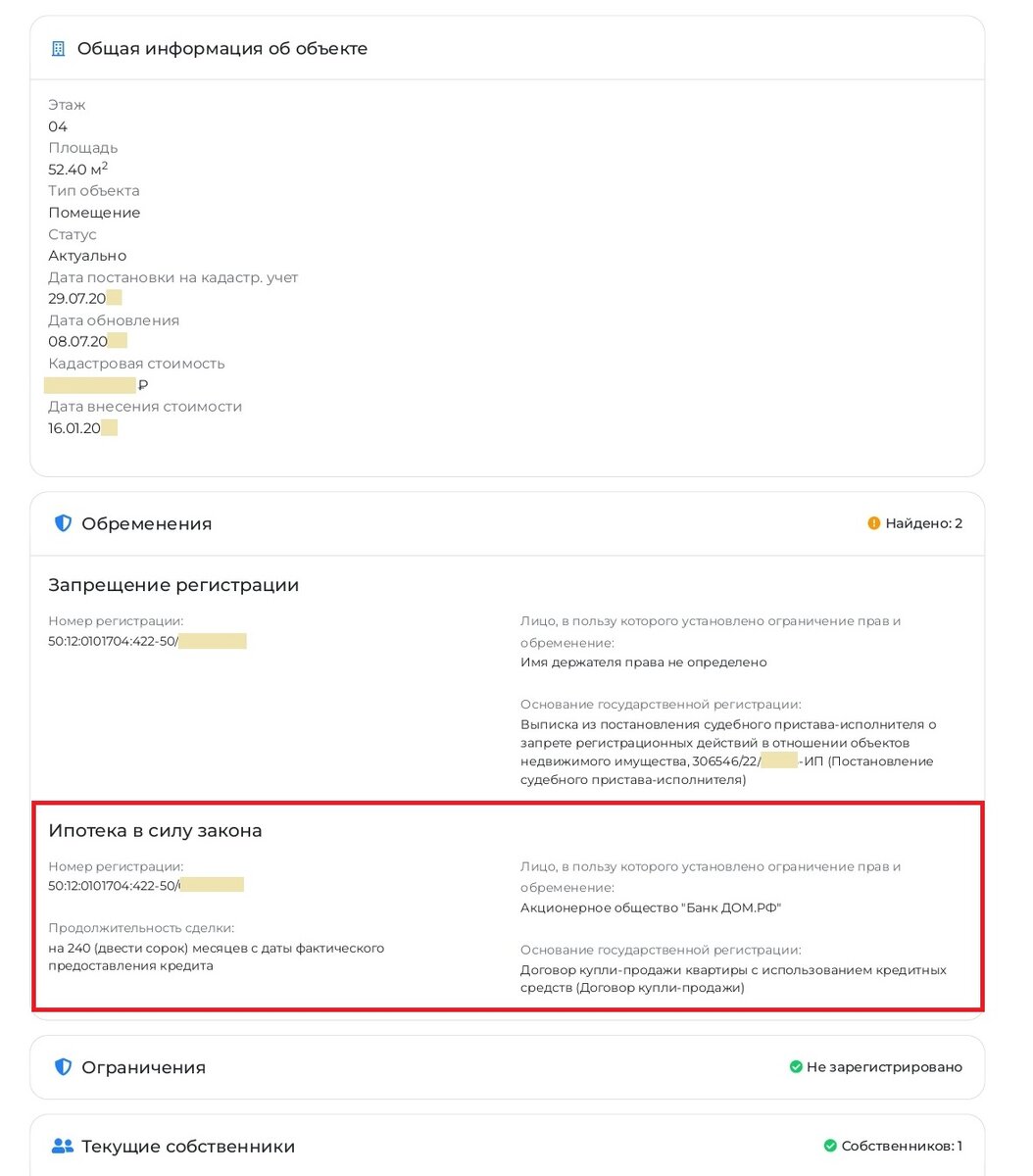This screenshot has height=1176, width=1033.
Task: Click the building icon beside Общая информация
Action: click(x=59, y=48)
